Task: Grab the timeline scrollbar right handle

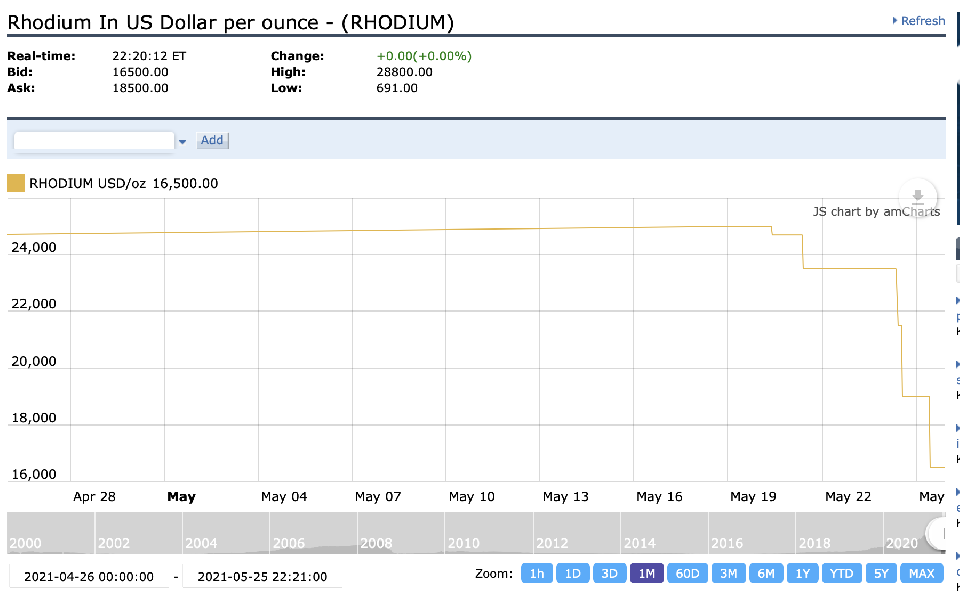Action: click(938, 532)
